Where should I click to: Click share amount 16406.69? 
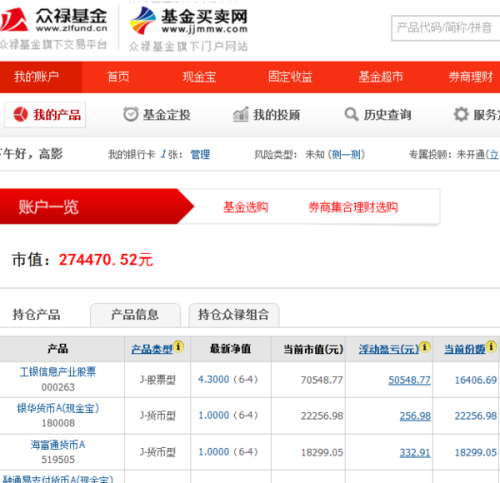[x=476, y=380]
